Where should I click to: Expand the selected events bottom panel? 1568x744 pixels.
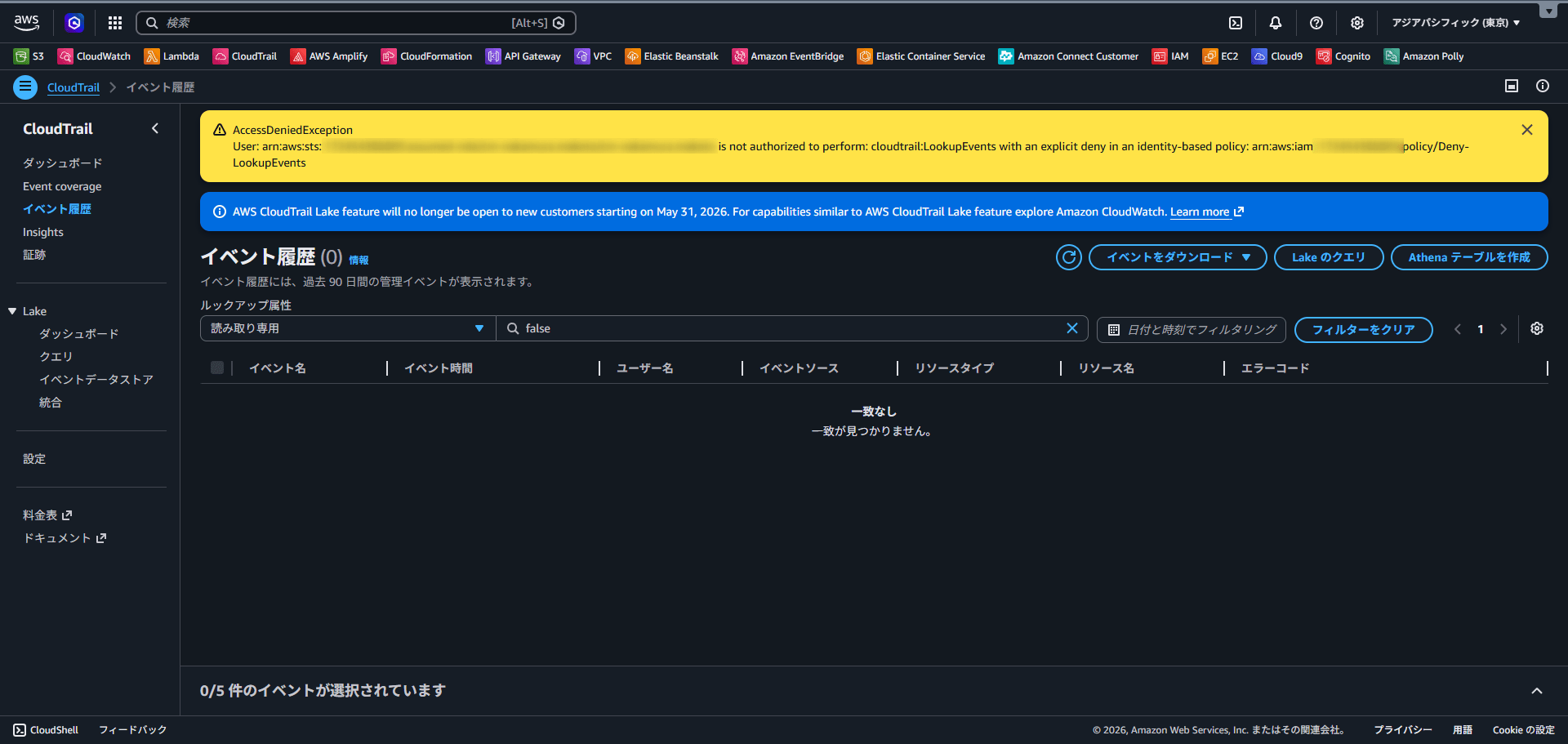1537,691
